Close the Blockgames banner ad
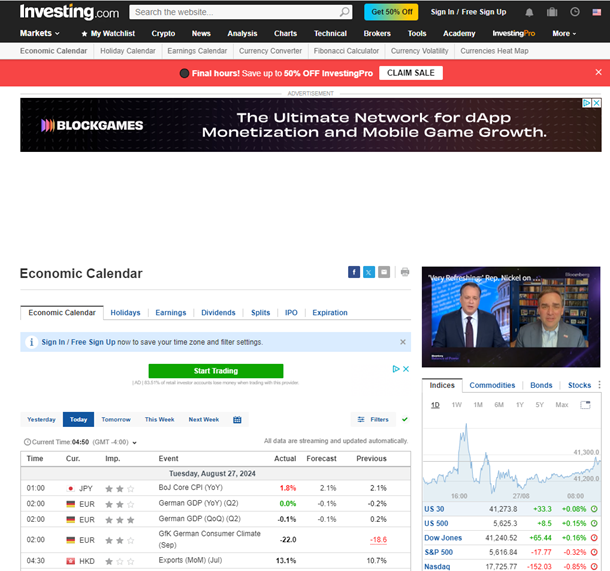The width and height of the screenshot is (610, 571). coord(596,103)
